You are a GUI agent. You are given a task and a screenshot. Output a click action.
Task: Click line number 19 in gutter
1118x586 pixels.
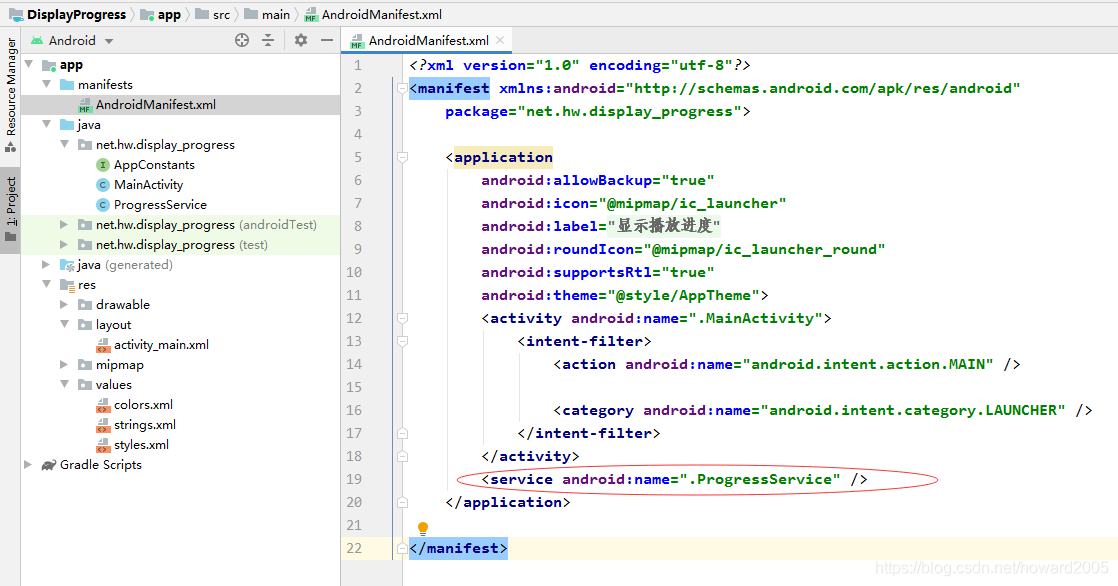click(x=354, y=479)
